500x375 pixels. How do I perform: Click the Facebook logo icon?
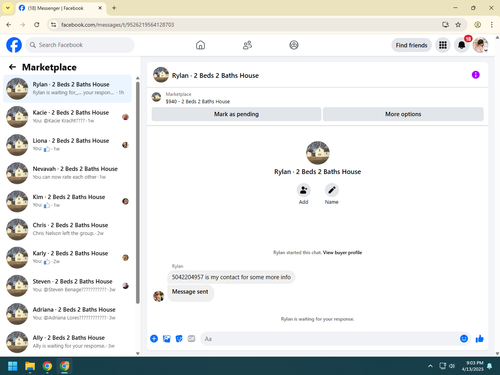coord(14,45)
